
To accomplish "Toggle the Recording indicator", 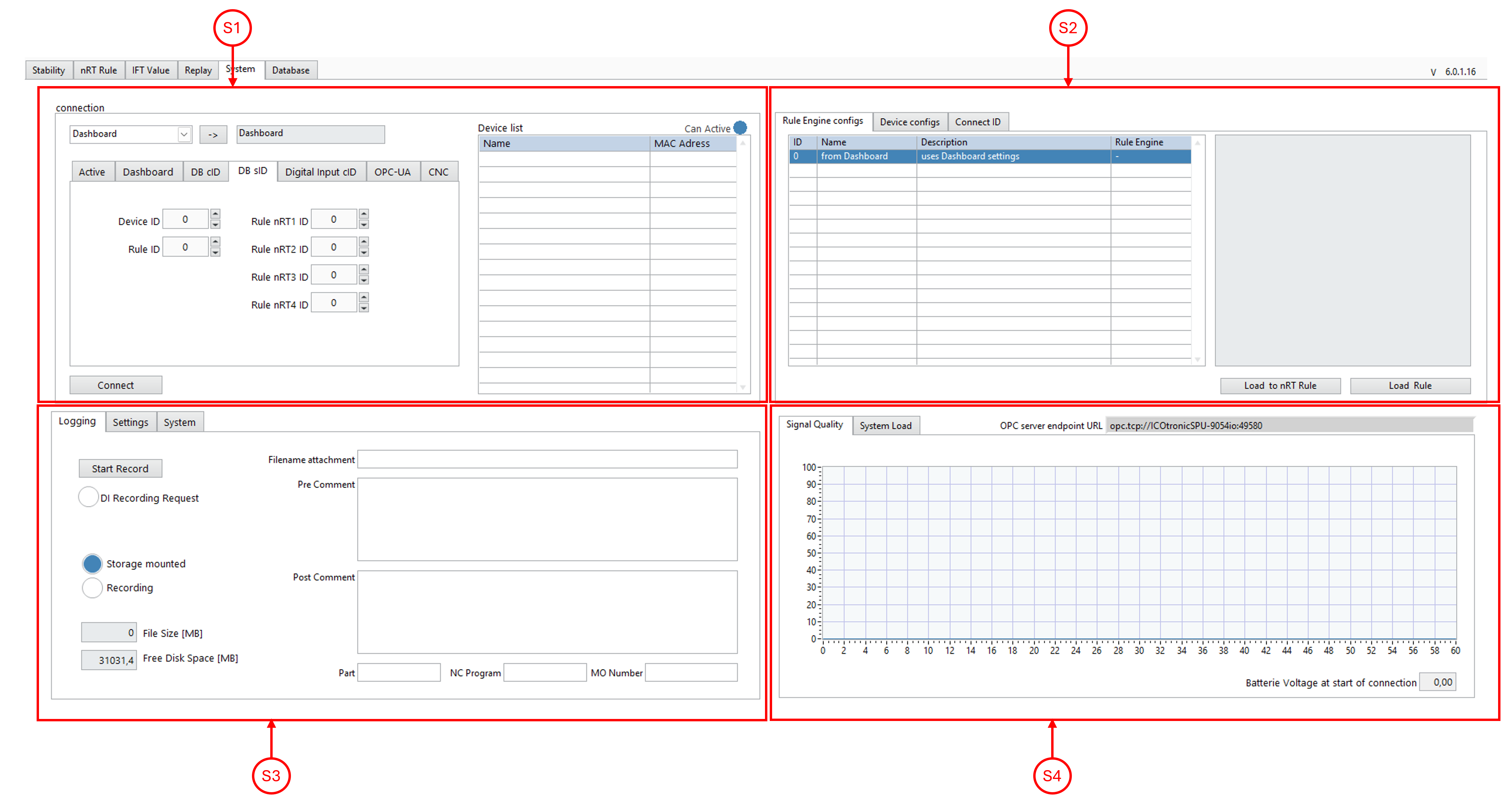I will point(92,587).
